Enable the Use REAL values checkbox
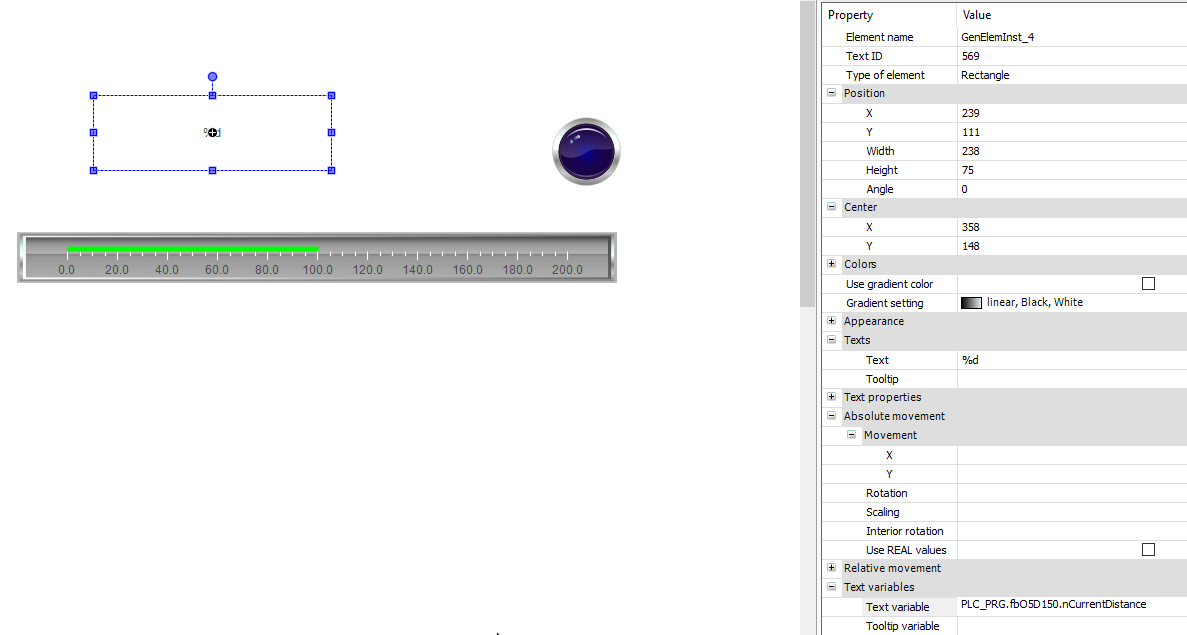Image resolution: width=1187 pixels, height=635 pixels. 1147,549
